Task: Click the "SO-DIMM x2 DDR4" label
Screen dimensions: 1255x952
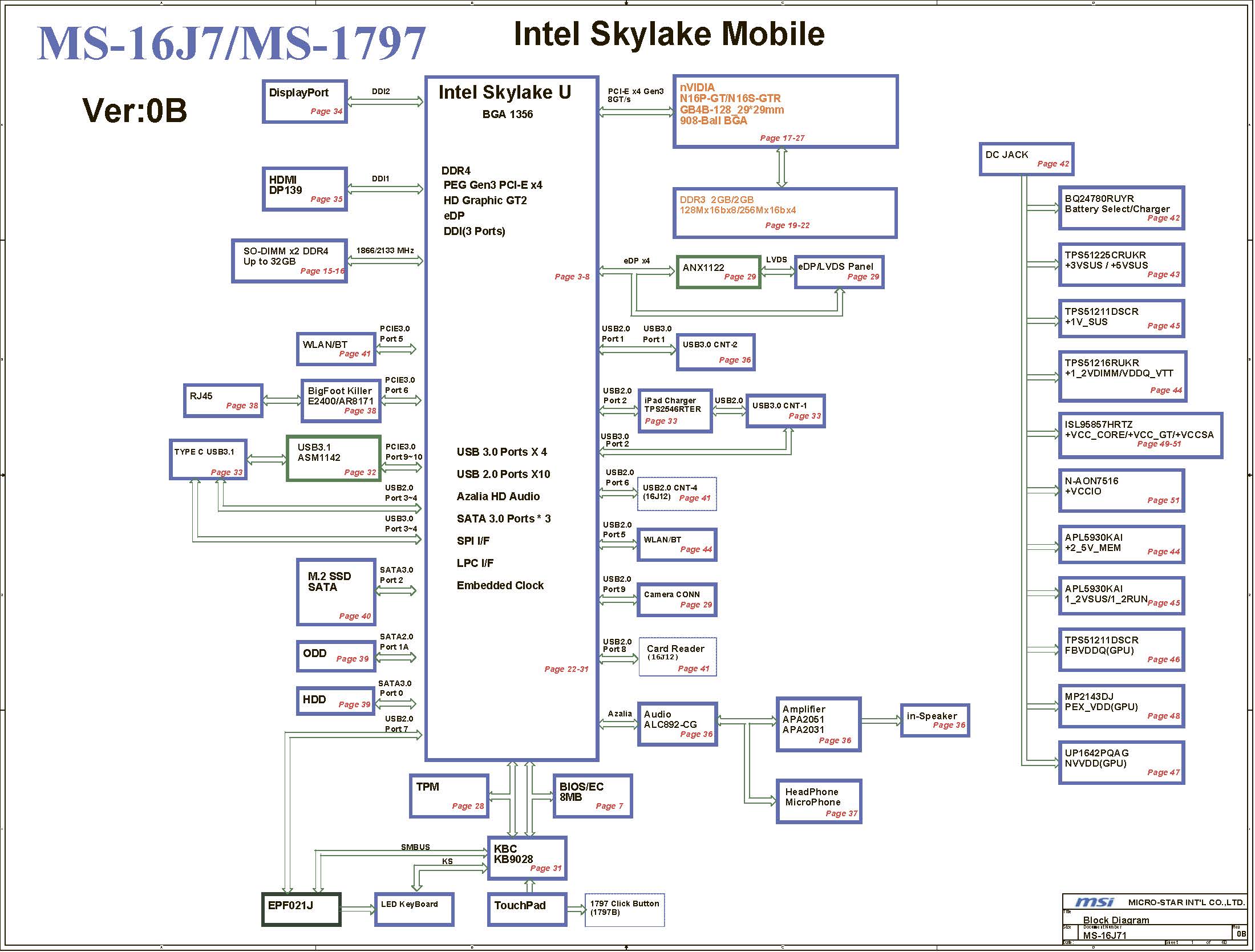Action: click(286, 251)
